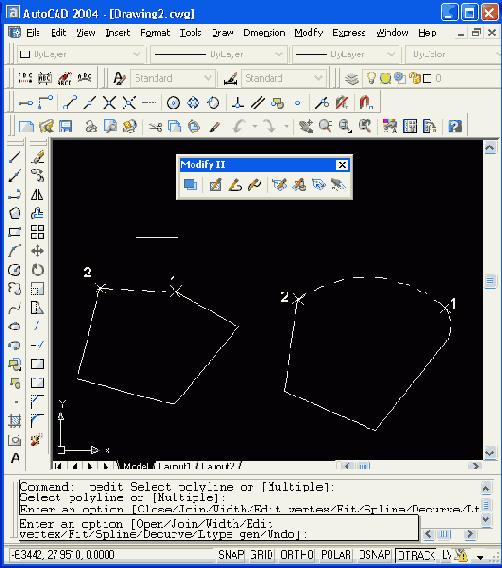Select the Rotate tool icon
Image resolution: width=502 pixels, height=568 pixels.
pyautogui.click(x=37, y=270)
